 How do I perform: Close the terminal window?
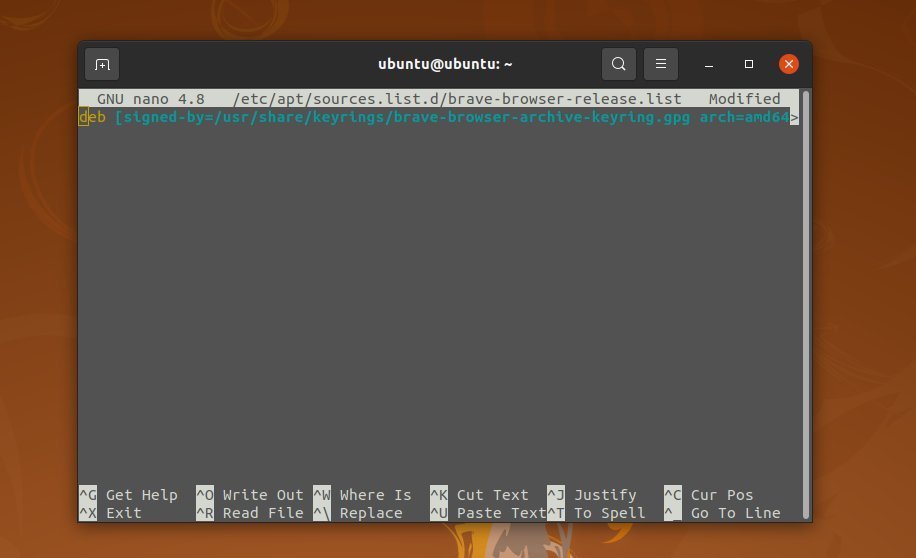[789, 64]
